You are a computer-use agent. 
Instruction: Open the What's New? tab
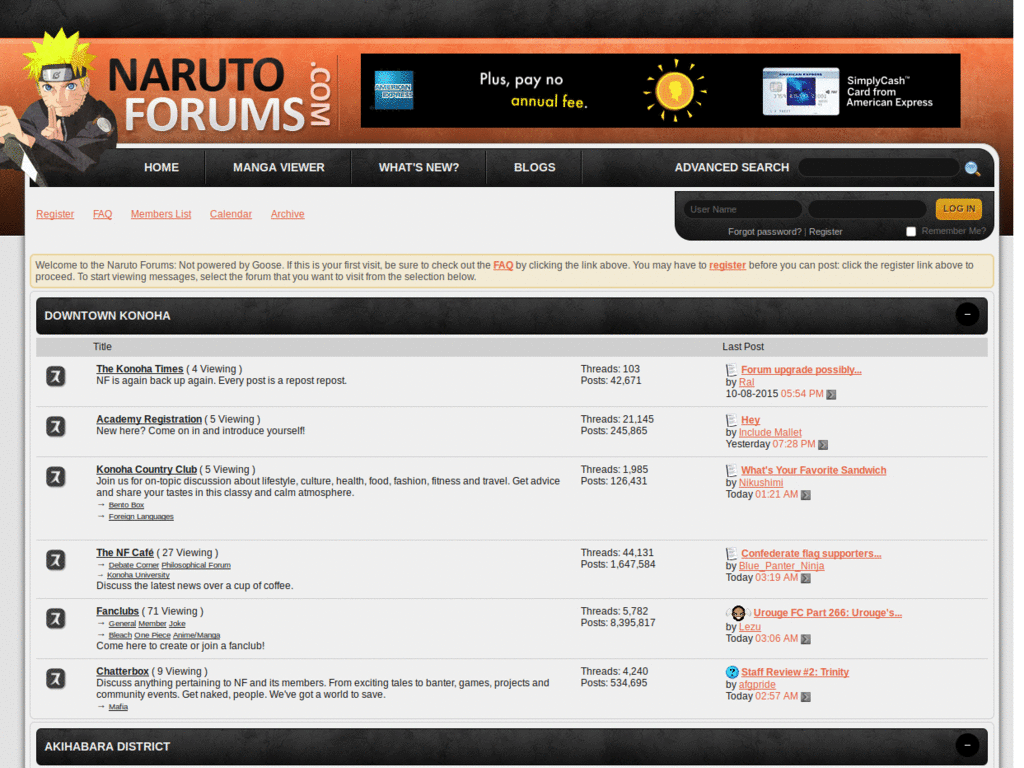(x=419, y=168)
